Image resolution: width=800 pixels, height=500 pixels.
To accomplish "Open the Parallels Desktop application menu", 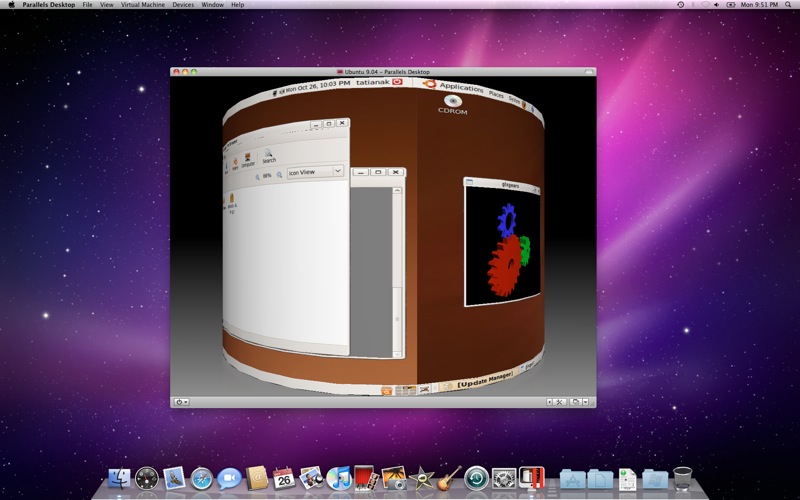I will point(48,5).
